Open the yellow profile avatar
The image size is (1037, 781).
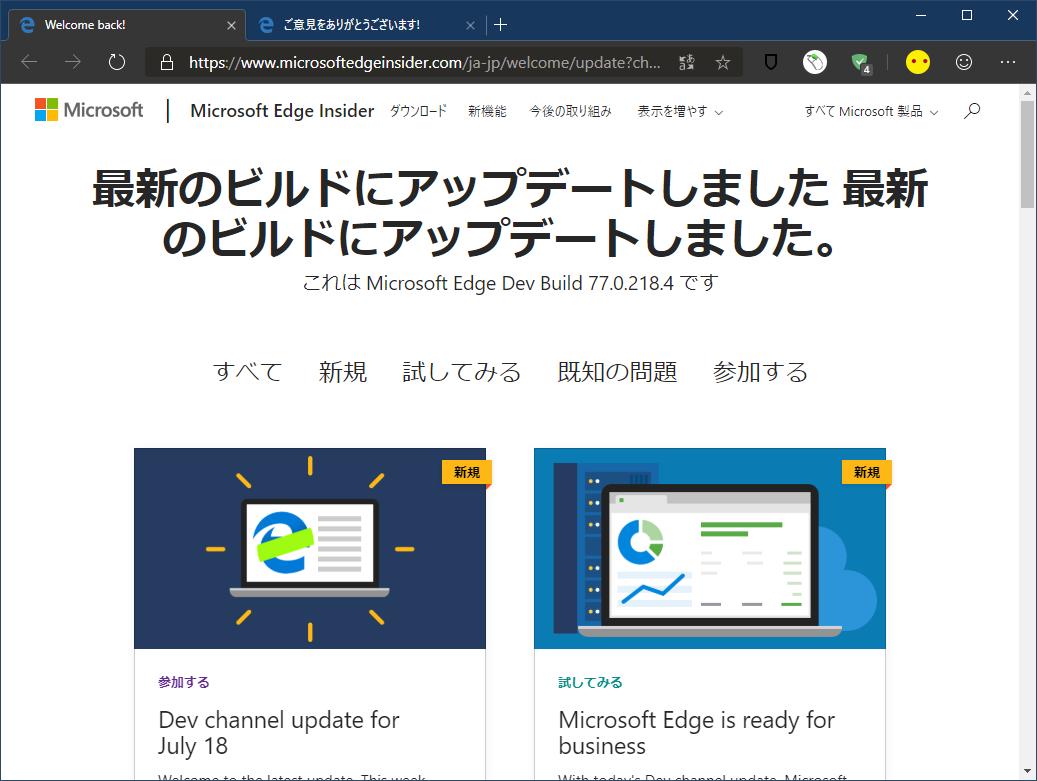[x=917, y=62]
